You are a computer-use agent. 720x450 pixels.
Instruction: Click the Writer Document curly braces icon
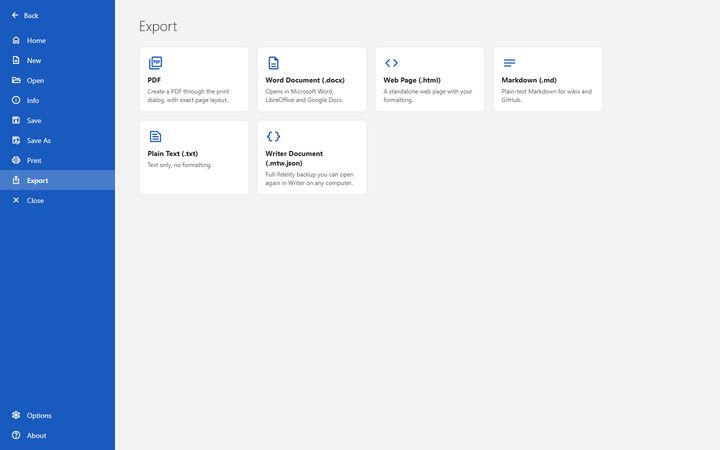coord(273,136)
